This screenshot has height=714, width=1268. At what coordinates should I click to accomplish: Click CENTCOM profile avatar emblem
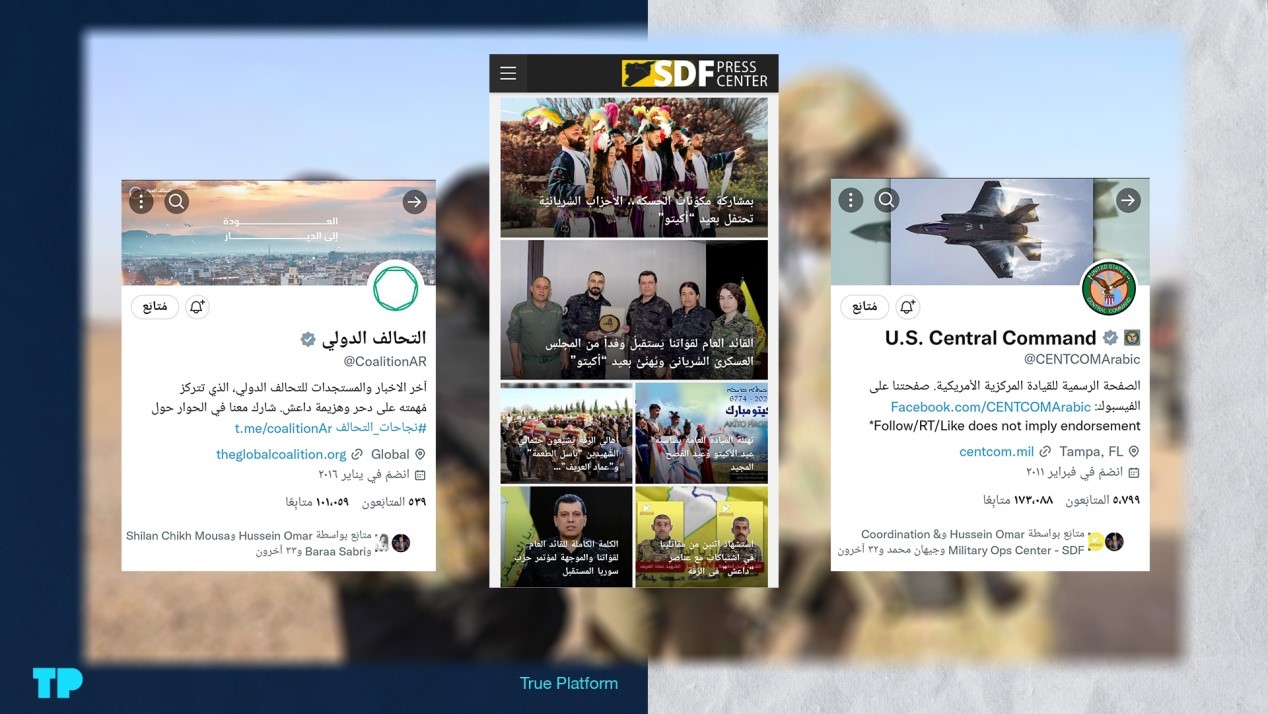click(1109, 291)
